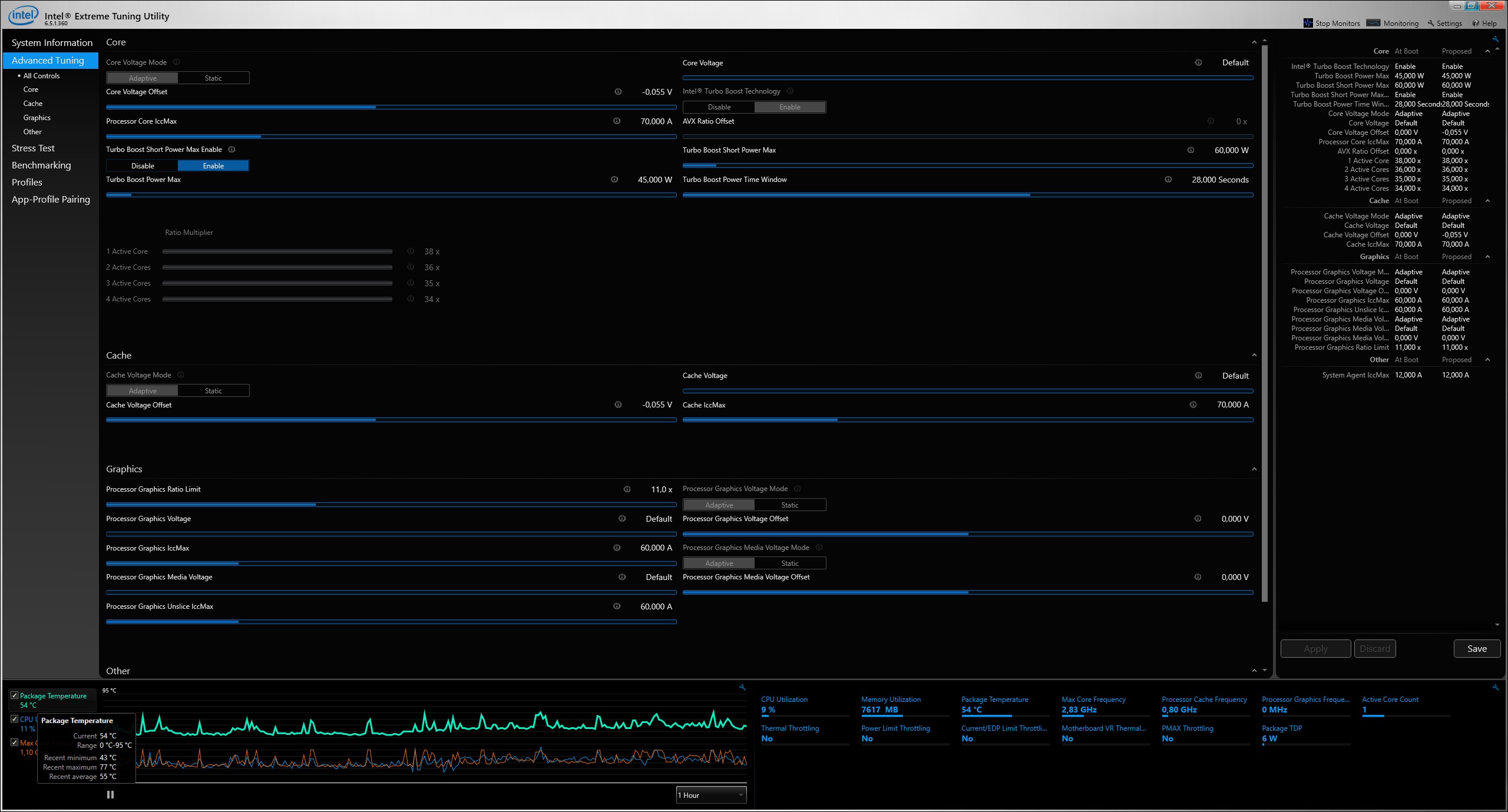Open Help
This screenshot has width=1508, height=812.
click(1484, 24)
